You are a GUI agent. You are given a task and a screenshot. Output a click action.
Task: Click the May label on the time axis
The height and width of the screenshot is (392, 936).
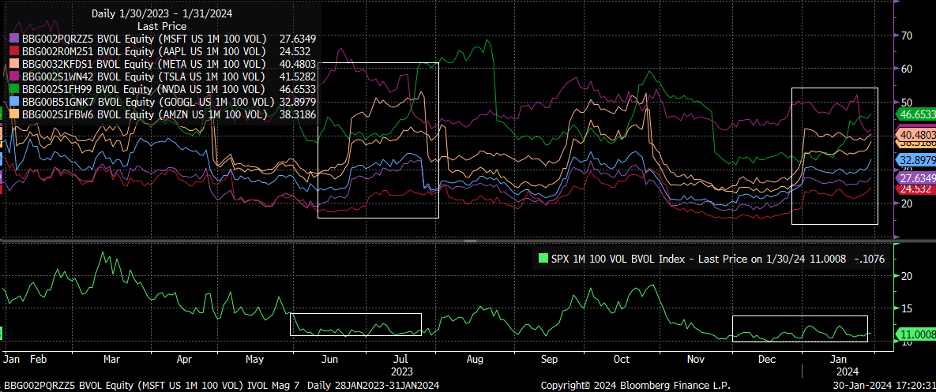coord(255,360)
